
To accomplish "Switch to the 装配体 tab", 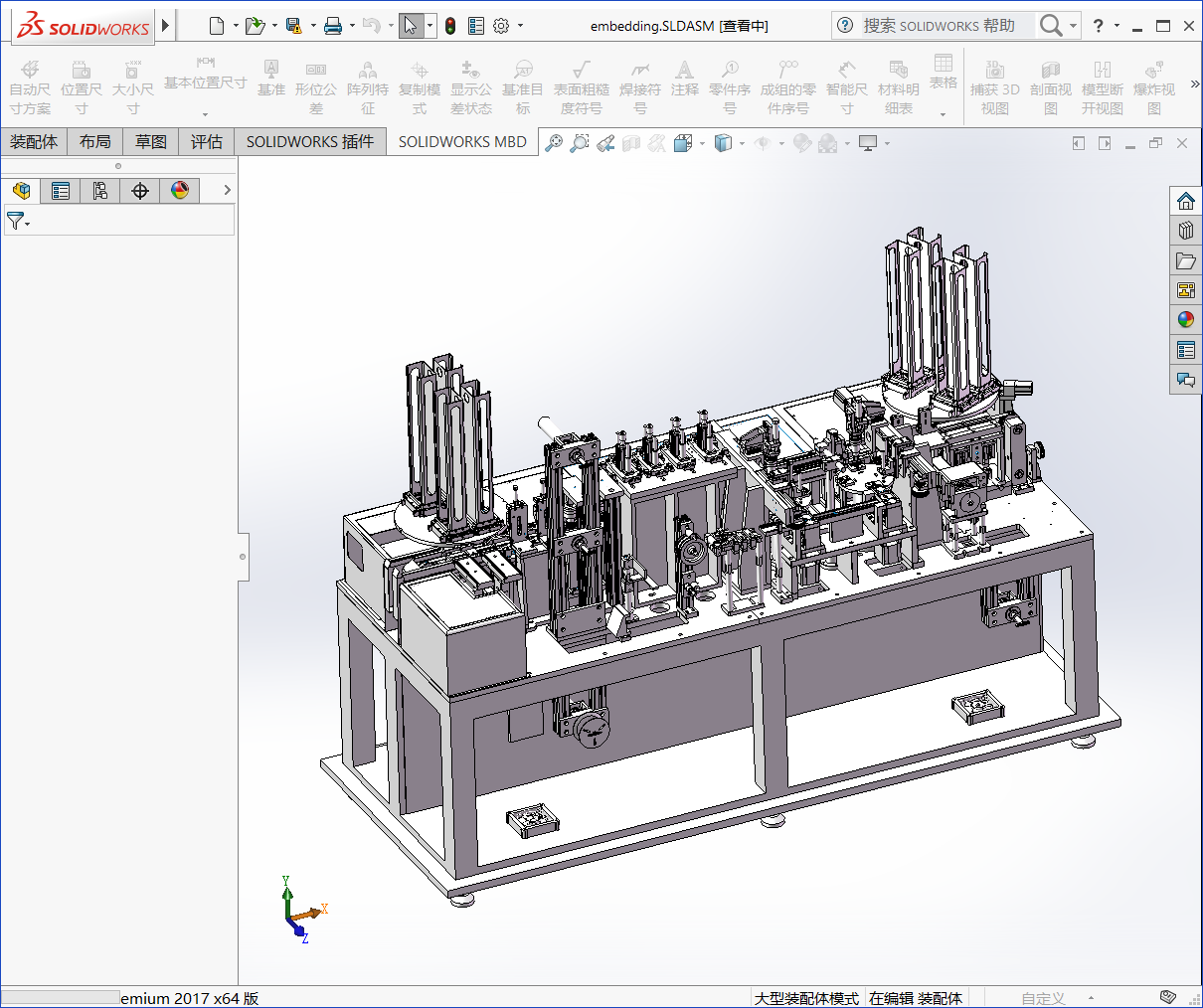I will click(x=34, y=142).
